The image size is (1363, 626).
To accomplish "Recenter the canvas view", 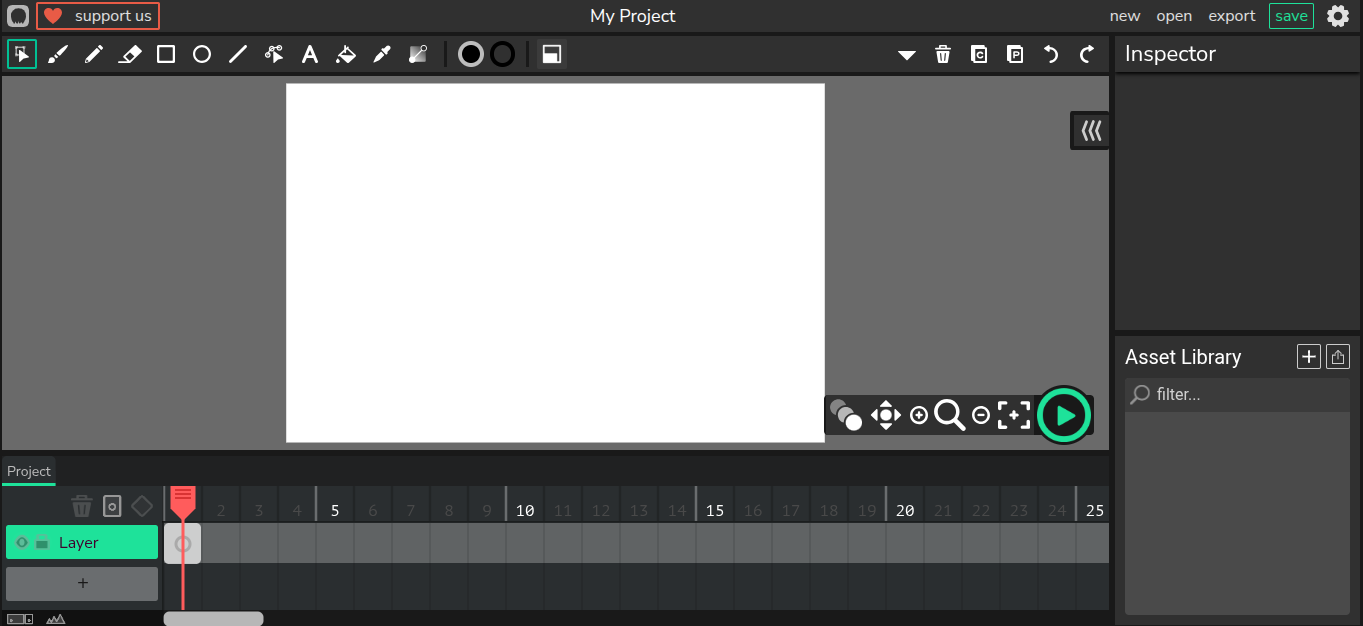I will pos(1013,415).
